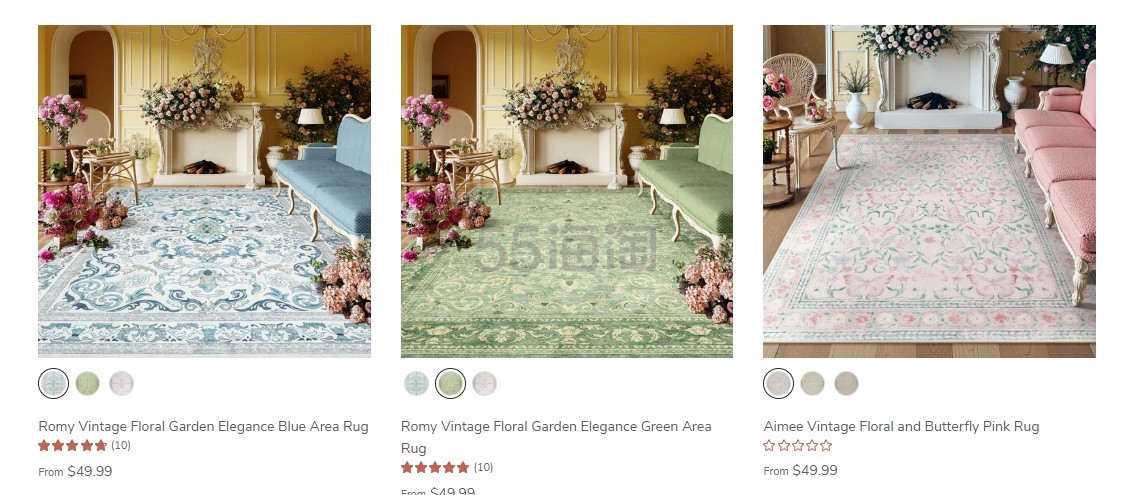Select the blue swatch under the Romy Blue rug
Viewport: 1132px width, 495px height.
[x=53, y=383]
